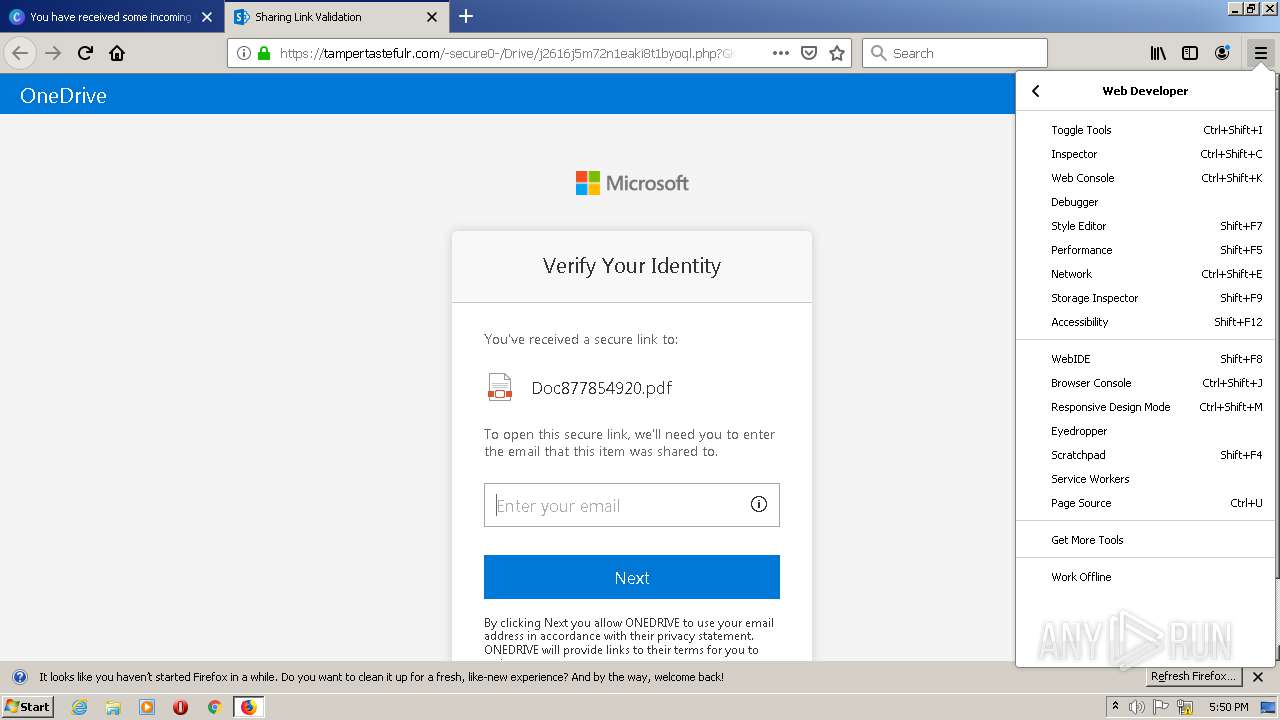
Task: Show site information icon in address bar
Action: pyautogui.click(x=244, y=53)
